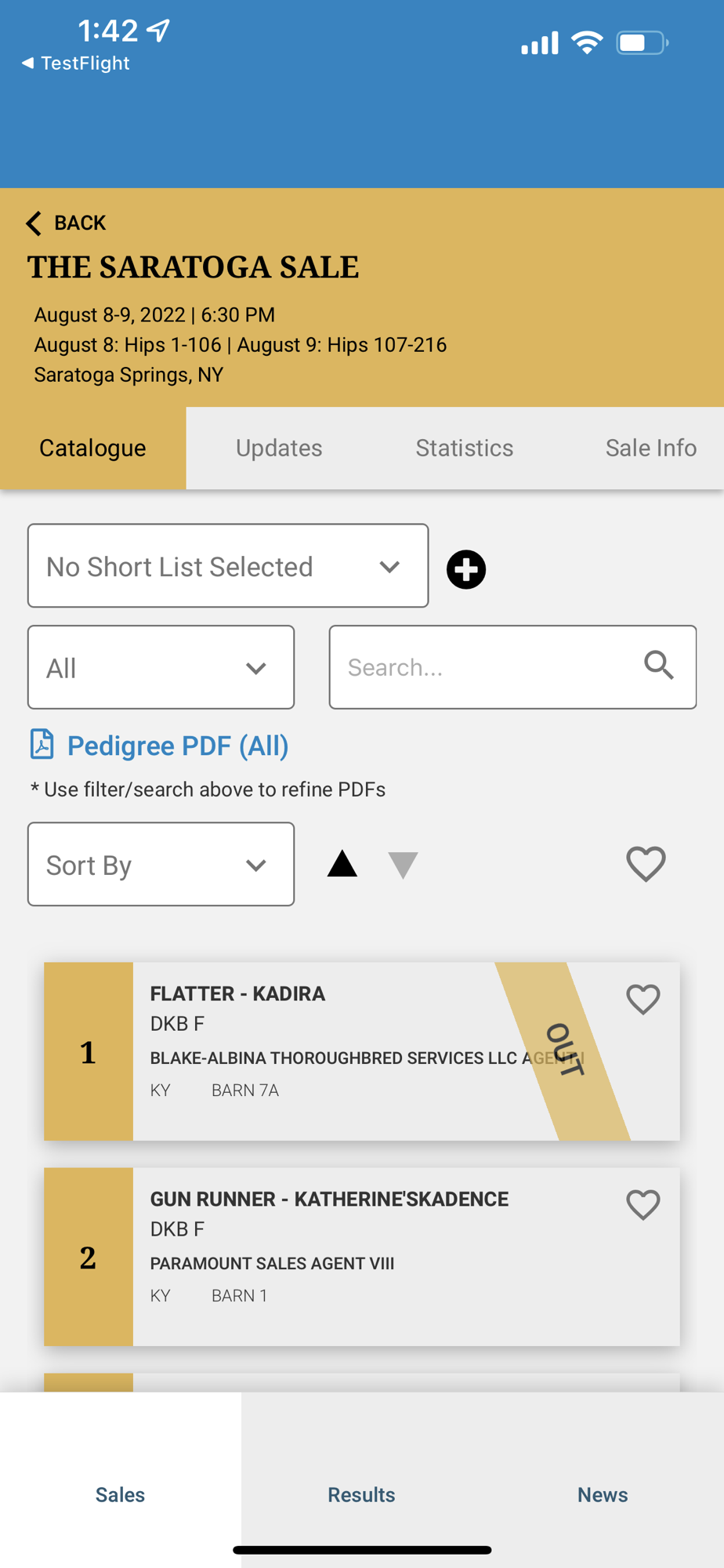Tap the plus icon to add short list
This screenshot has width=724, height=1568.
click(466, 569)
